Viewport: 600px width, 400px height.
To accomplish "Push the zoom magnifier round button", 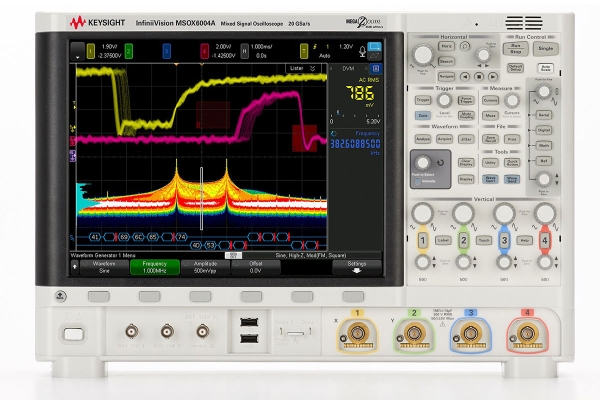I will [x=465, y=46].
